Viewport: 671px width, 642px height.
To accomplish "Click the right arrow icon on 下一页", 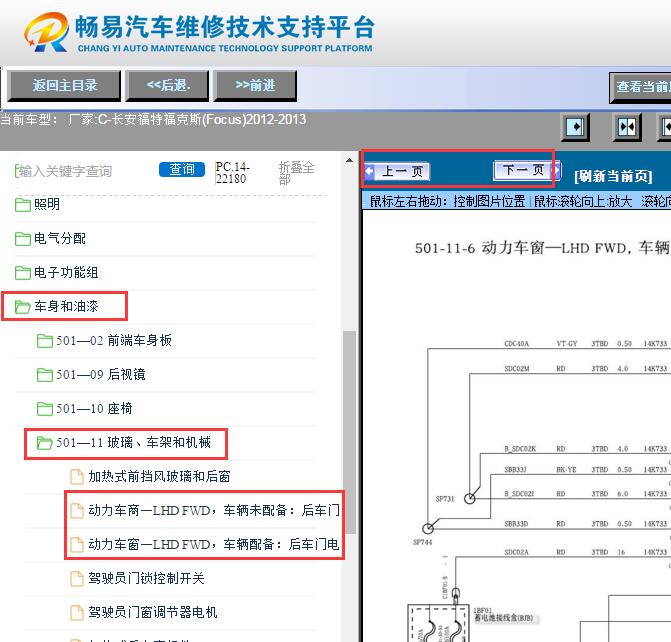I will 557,170.
